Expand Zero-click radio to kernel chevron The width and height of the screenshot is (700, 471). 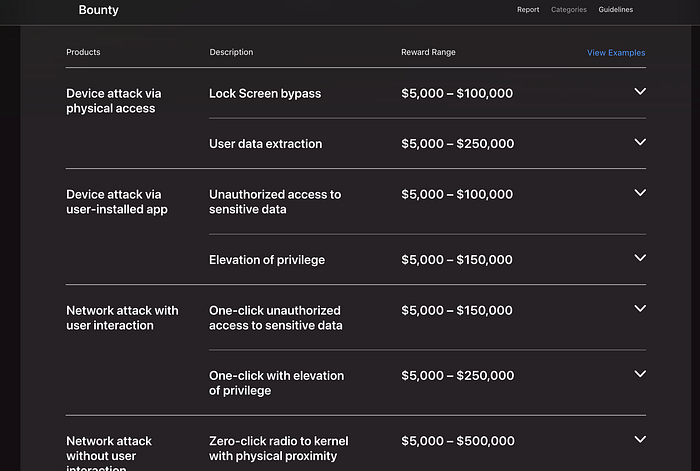[640, 439]
